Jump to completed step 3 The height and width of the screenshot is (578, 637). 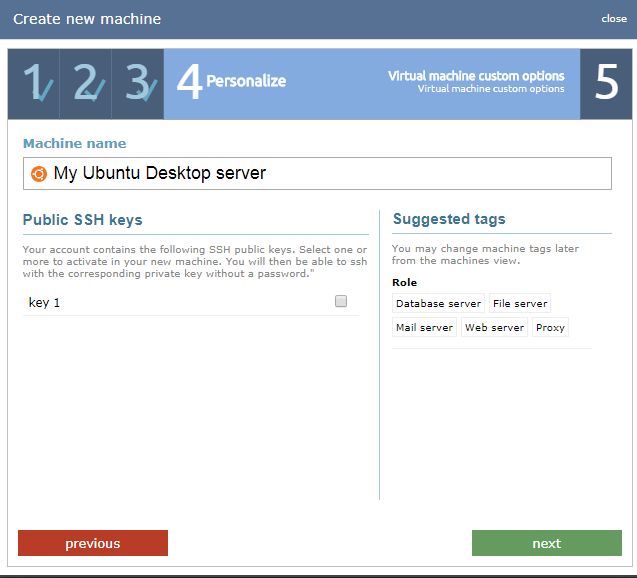tap(138, 84)
